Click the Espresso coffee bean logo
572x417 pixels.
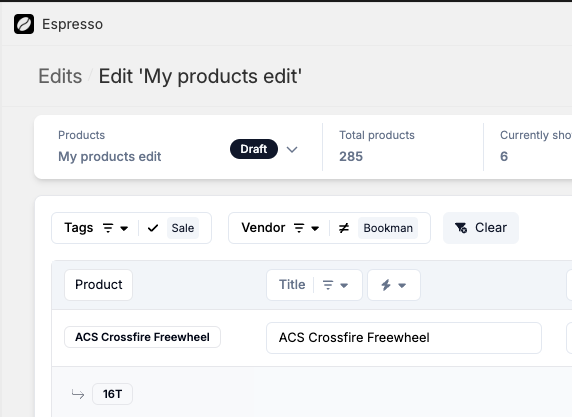click(24, 24)
